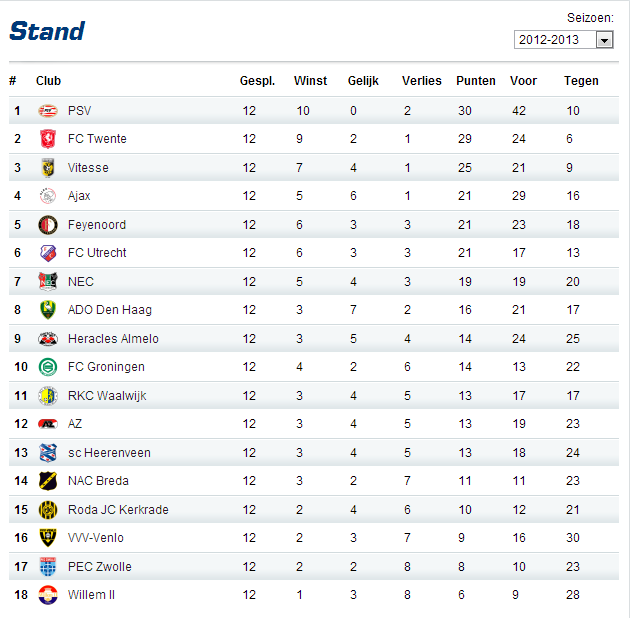
Task: Click the Winst column header
Action: (x=310, y=81)
